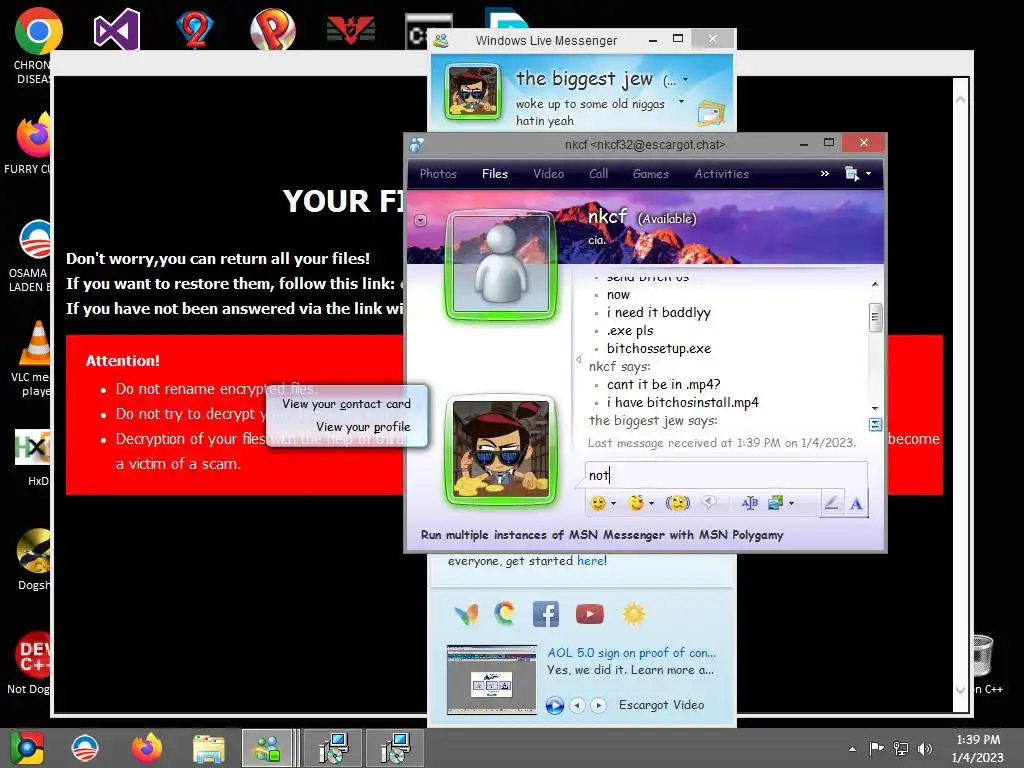The height and width of the screenshot is (768, 1024).
Task: Open the Recycle Bin desktop icon
Action: [x=982, y=655]
